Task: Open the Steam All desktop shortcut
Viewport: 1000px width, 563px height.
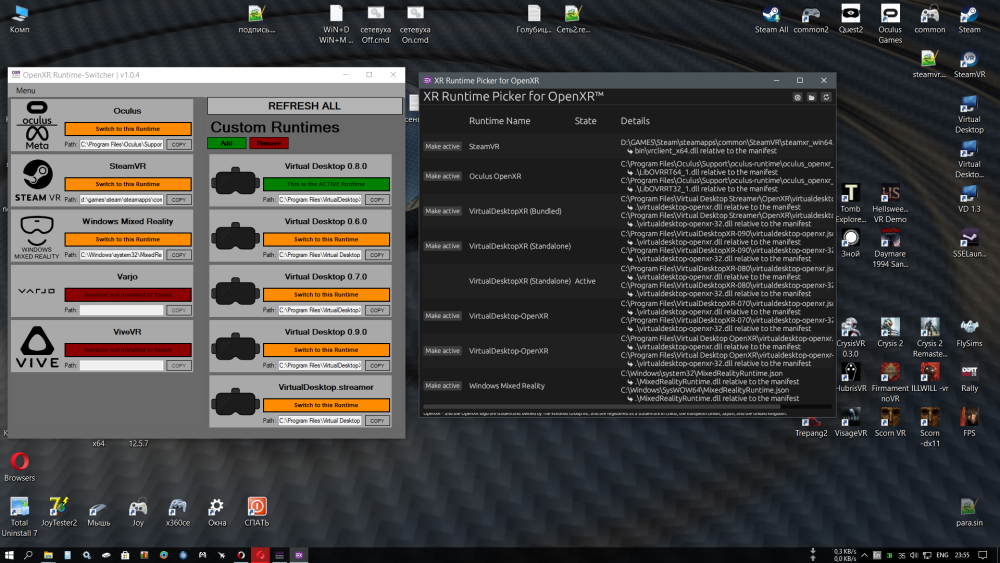Action: pos(771,19)
